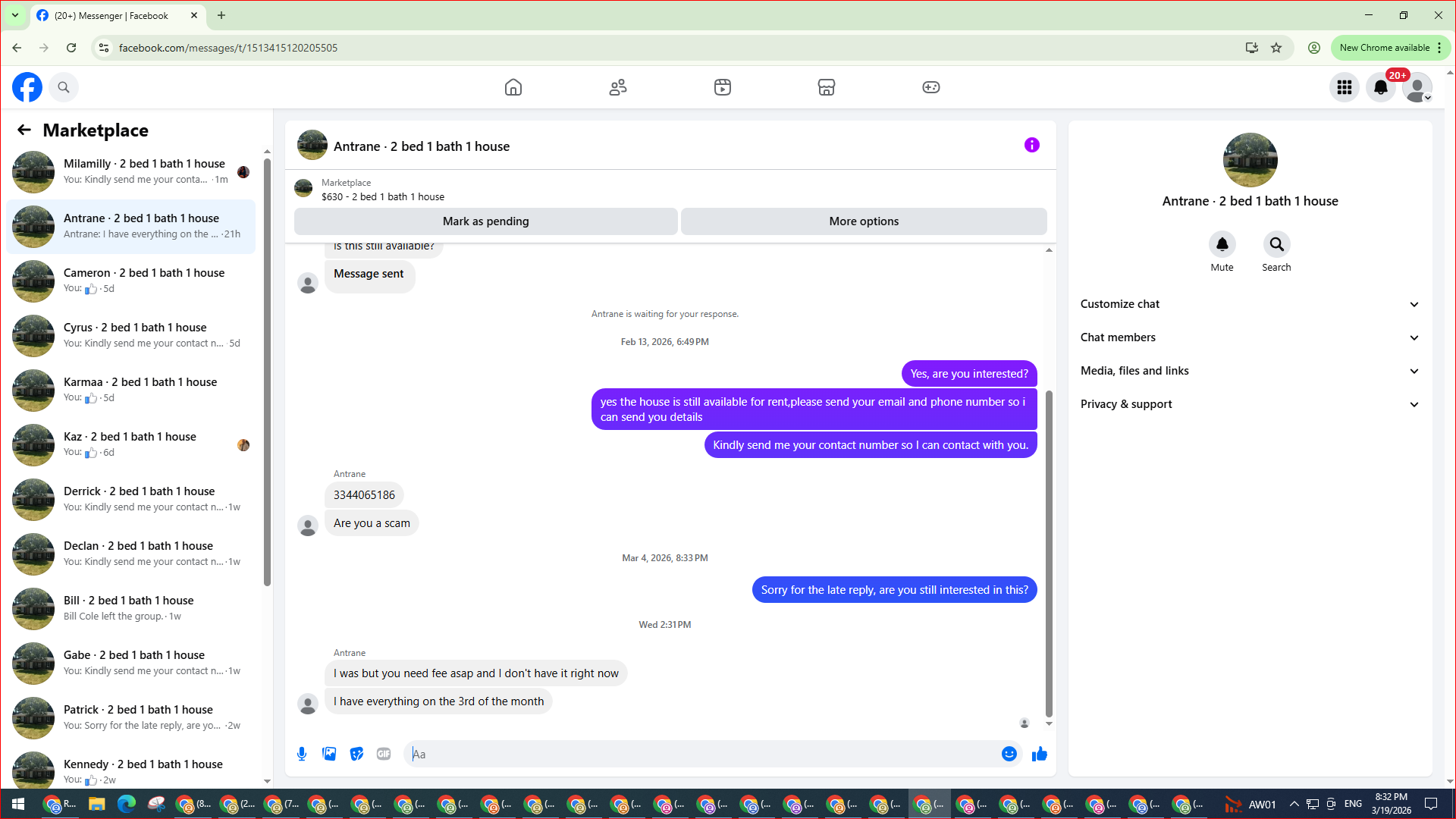The width and height of the screenshot is (1456, 819).
Task: Click the Mark as pending button
Action: tap(485, 221)
